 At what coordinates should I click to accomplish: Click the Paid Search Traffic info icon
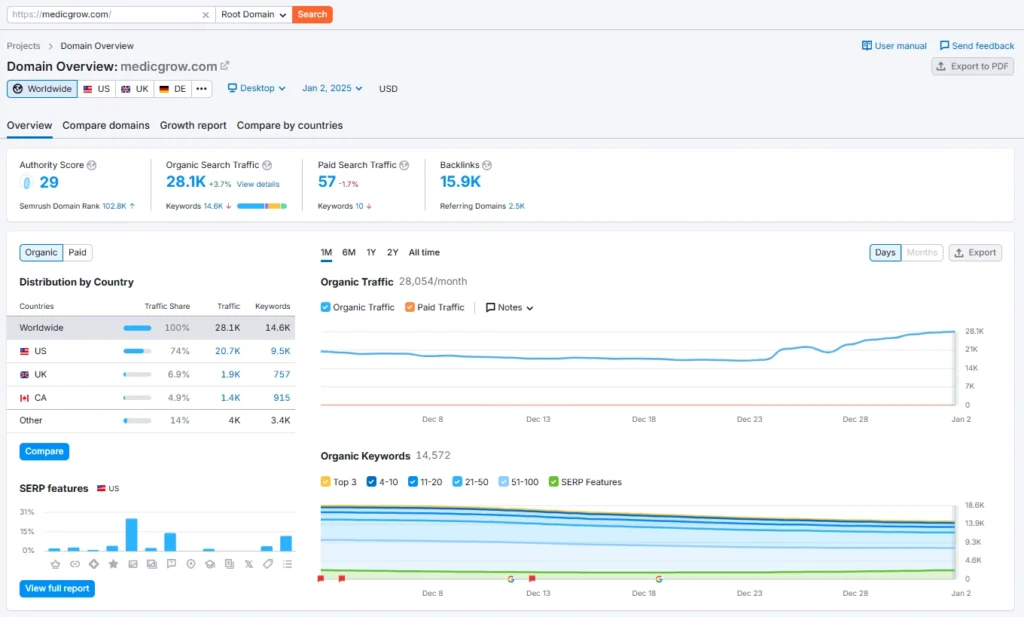pyautogui.click(x=404, y=165)
